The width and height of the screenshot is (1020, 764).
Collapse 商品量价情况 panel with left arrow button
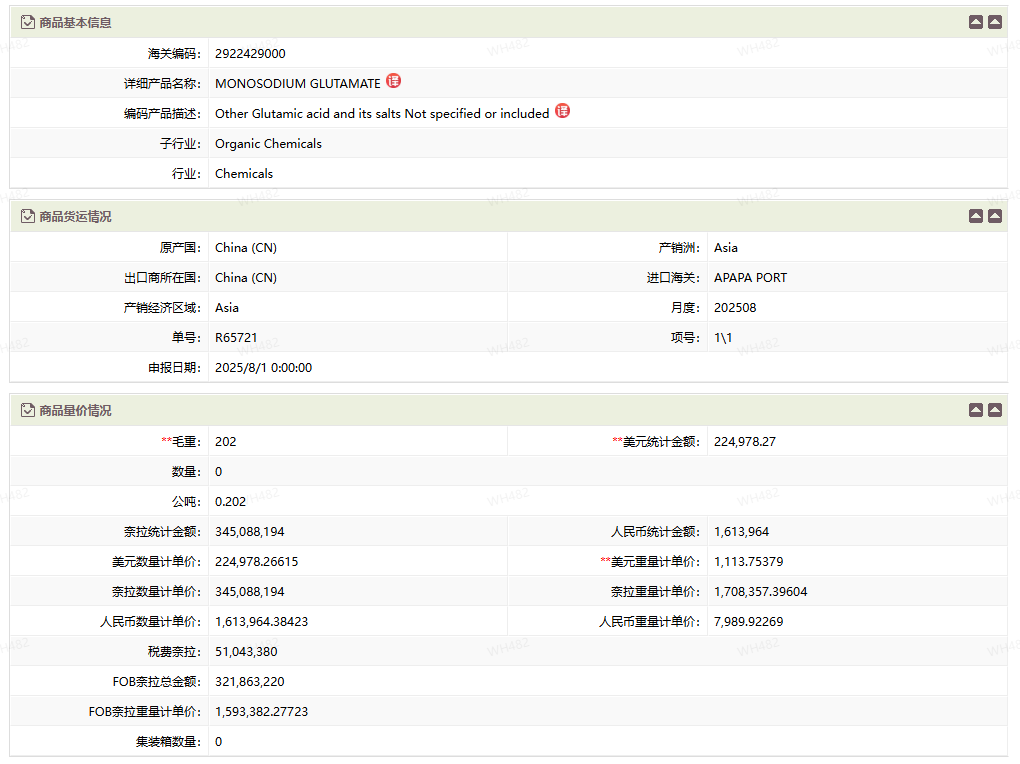[976, 410]
